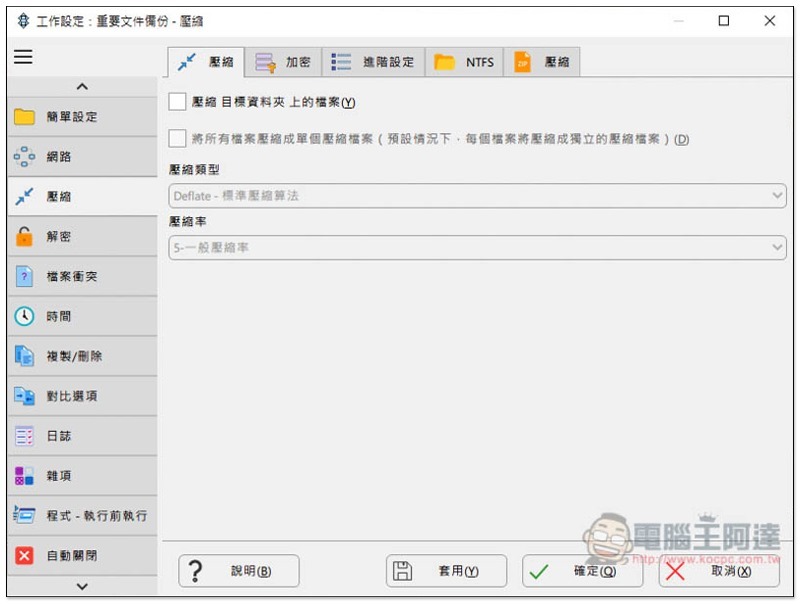
Task: Enable 壓縮目標資料夾上的檔案 checkbox
Action: click(177, 102)
